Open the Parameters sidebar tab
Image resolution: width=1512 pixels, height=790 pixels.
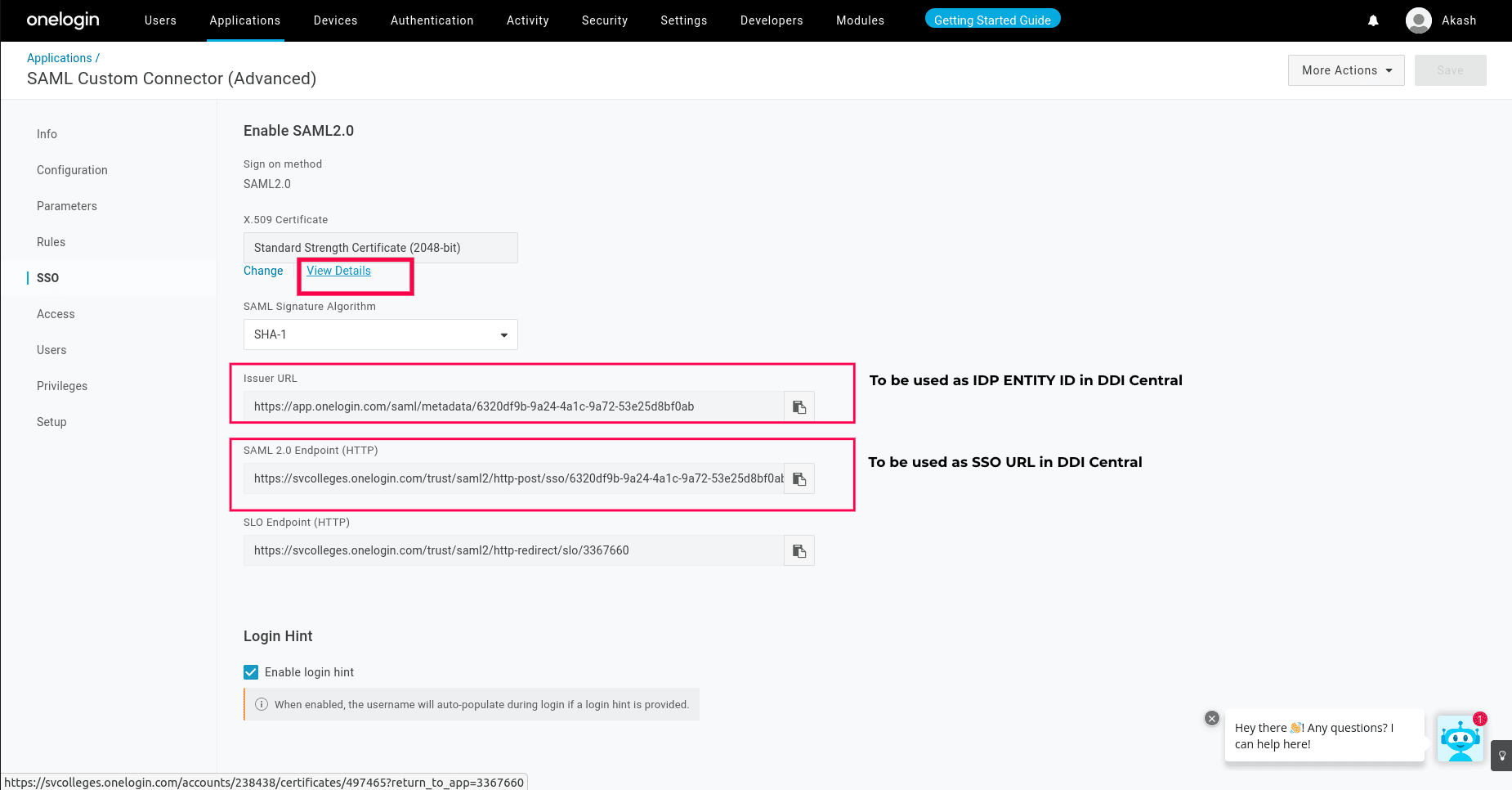67,206
